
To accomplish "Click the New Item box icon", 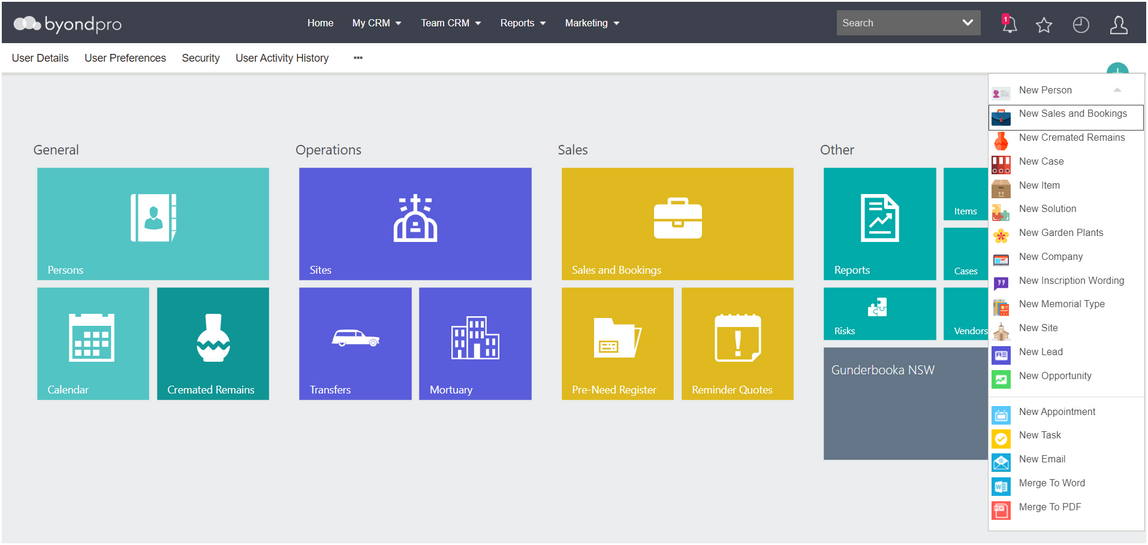I will pos(1001,189).
